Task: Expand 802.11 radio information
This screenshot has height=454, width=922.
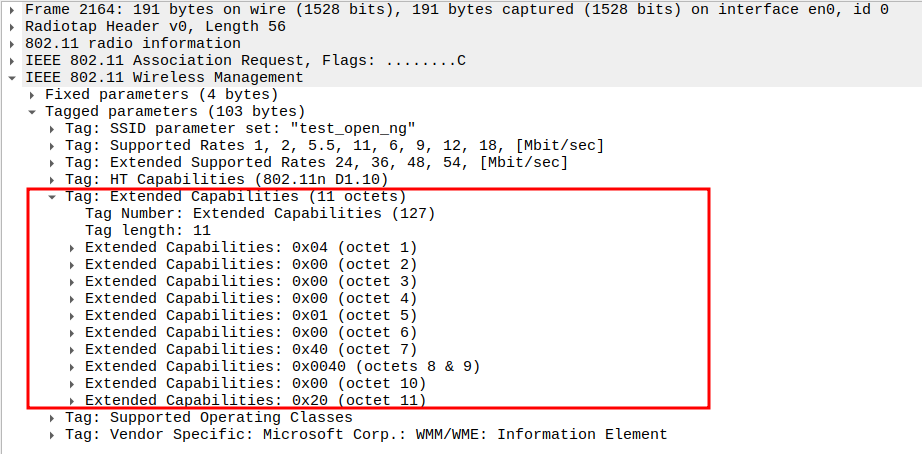Action: point(12,44)
